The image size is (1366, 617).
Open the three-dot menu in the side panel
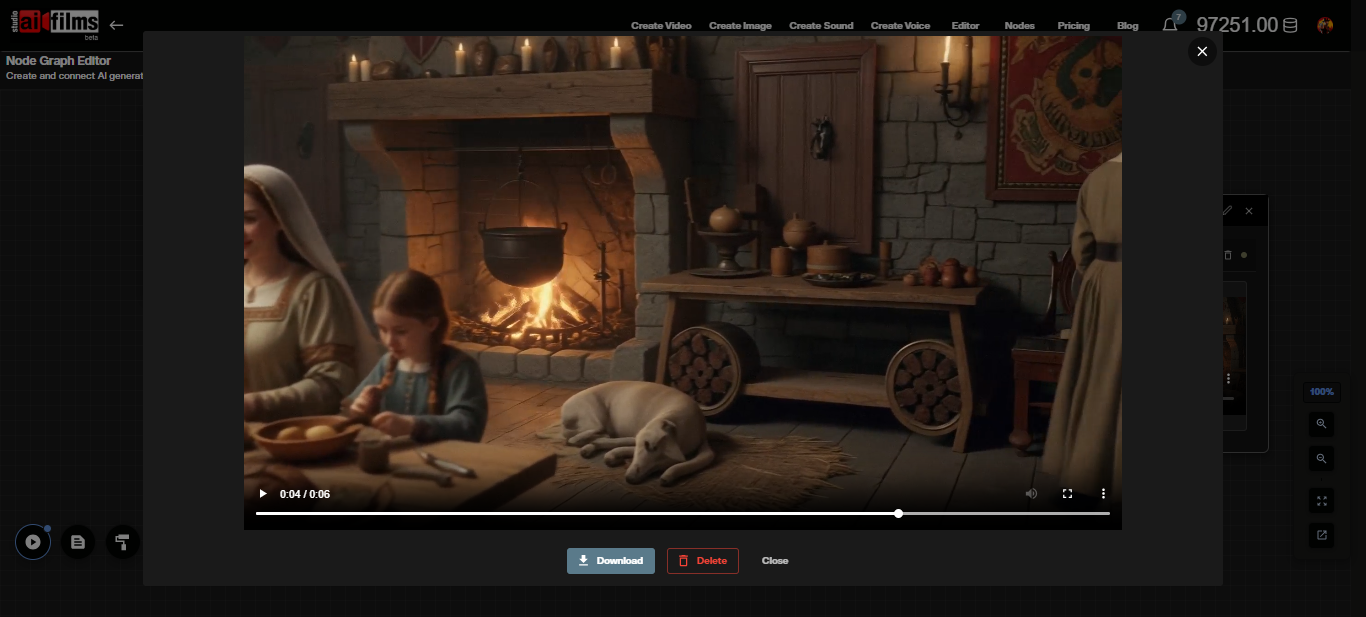click(1226, 378)
